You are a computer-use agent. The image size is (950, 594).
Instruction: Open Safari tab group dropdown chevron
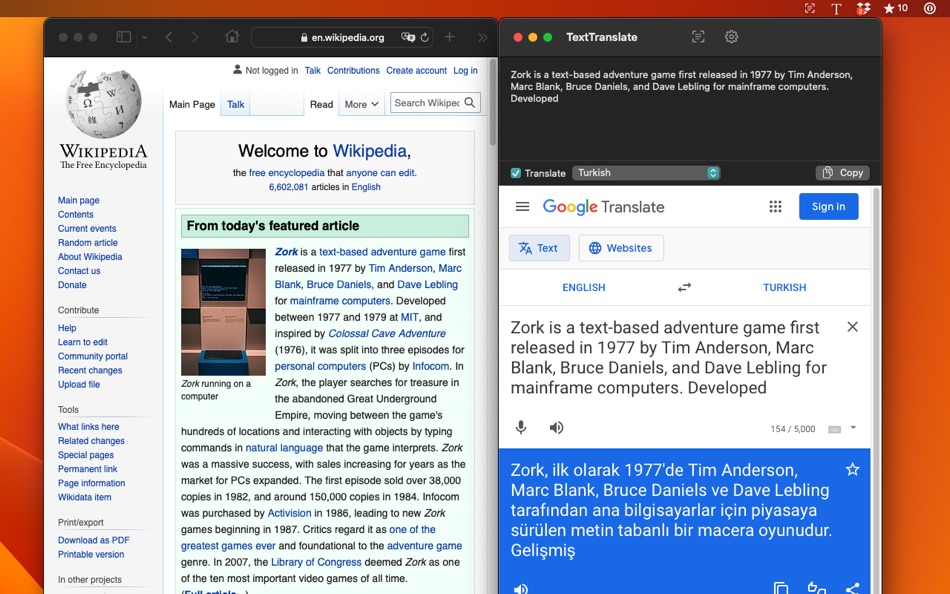coord(145,37)
